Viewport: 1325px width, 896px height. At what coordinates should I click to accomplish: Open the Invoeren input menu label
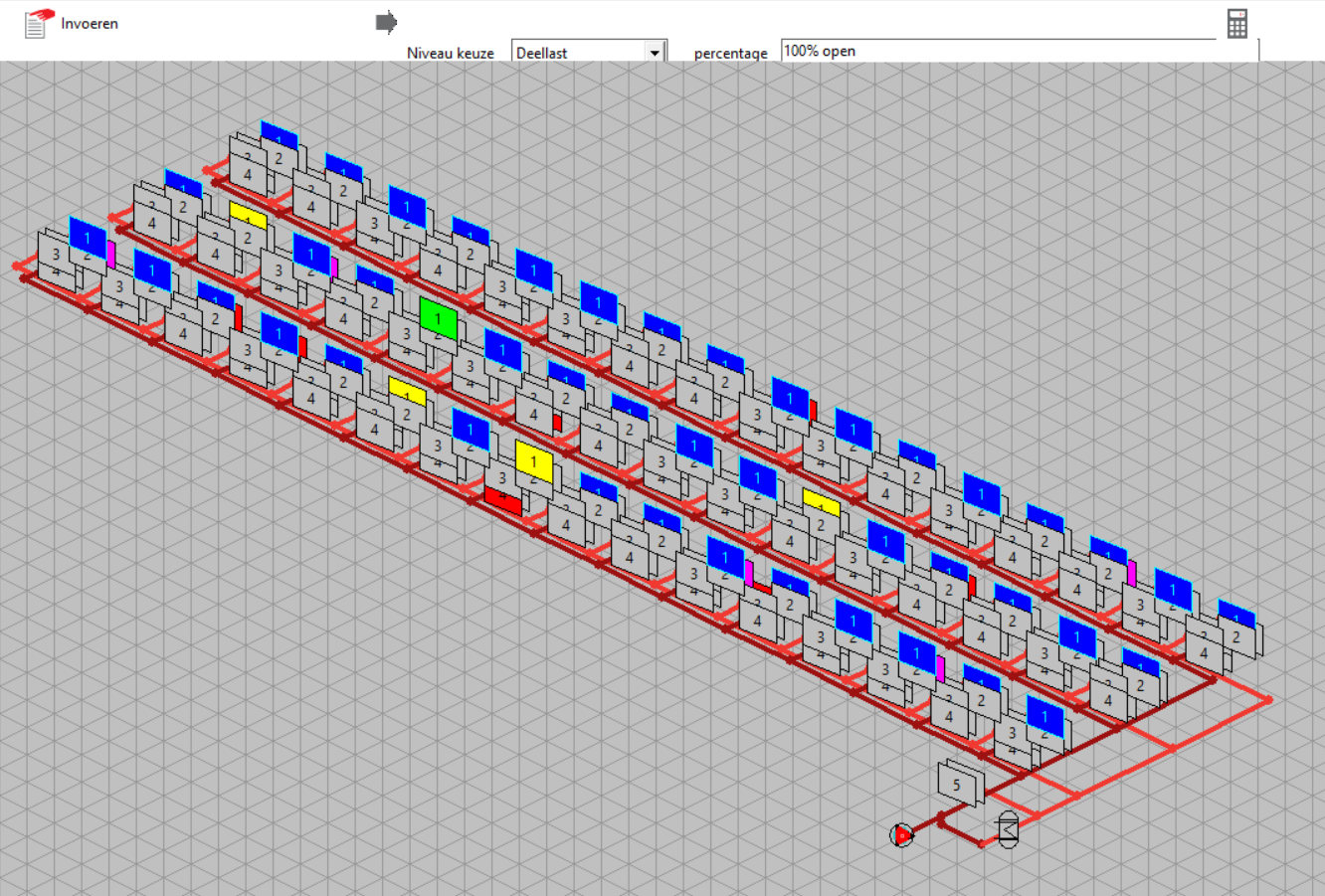(x=90, y=23)
